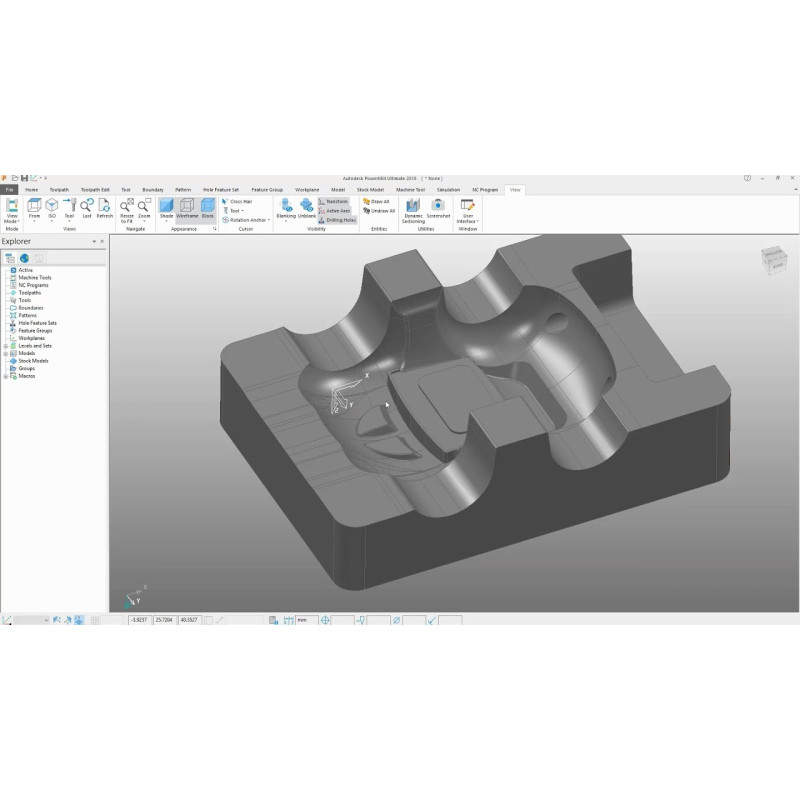Click the Draw All button

[x=377, y=201]
